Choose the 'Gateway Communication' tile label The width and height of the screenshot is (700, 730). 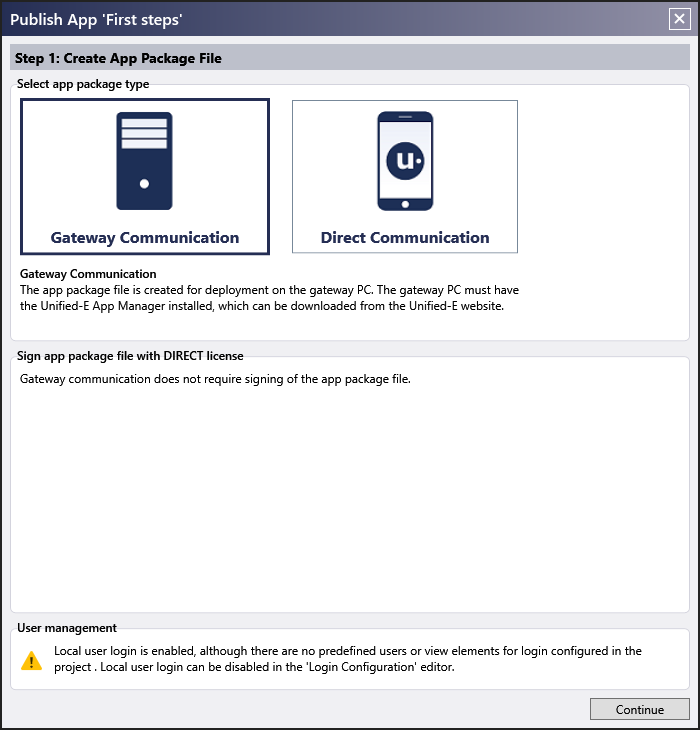[x=145, y=238]
